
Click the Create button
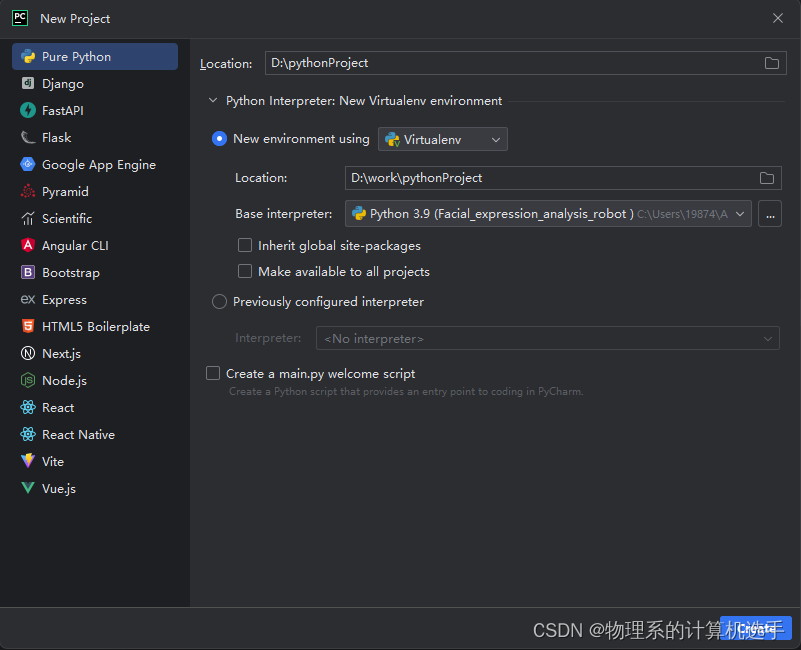pyautogui.click(x=756, y=628)
